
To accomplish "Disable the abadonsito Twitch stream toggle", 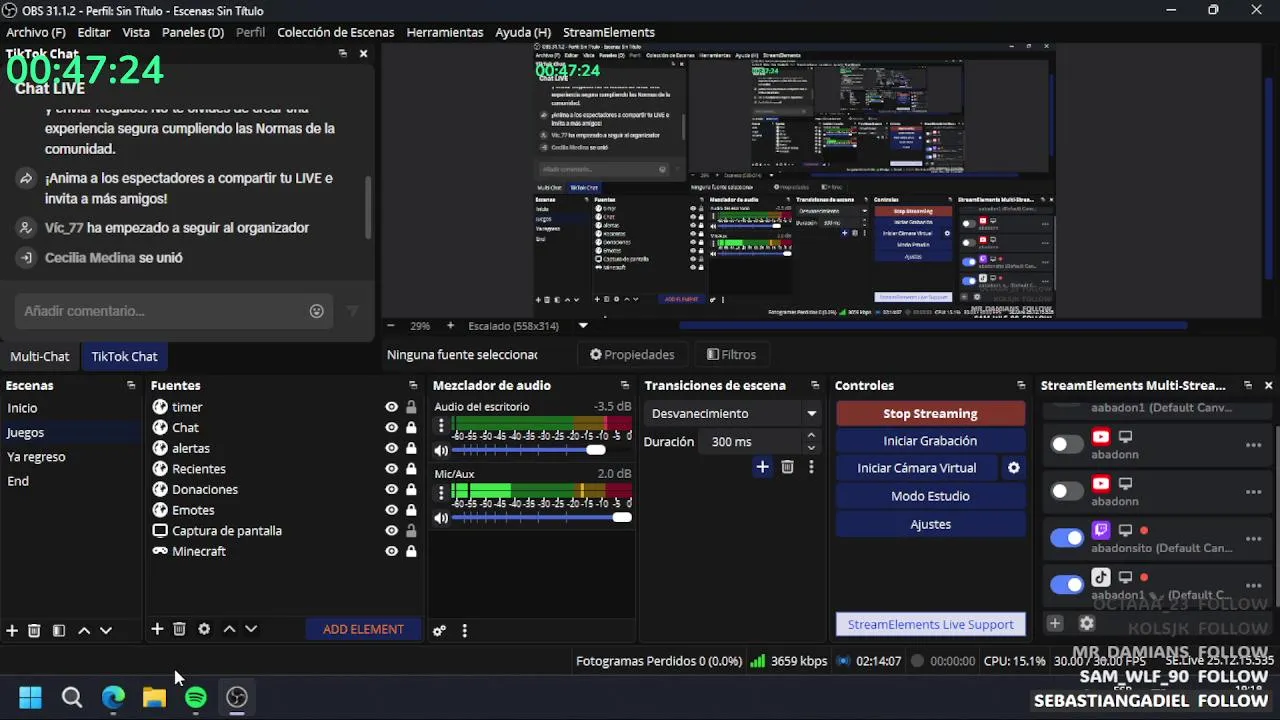I will (x=1067, y=538).
